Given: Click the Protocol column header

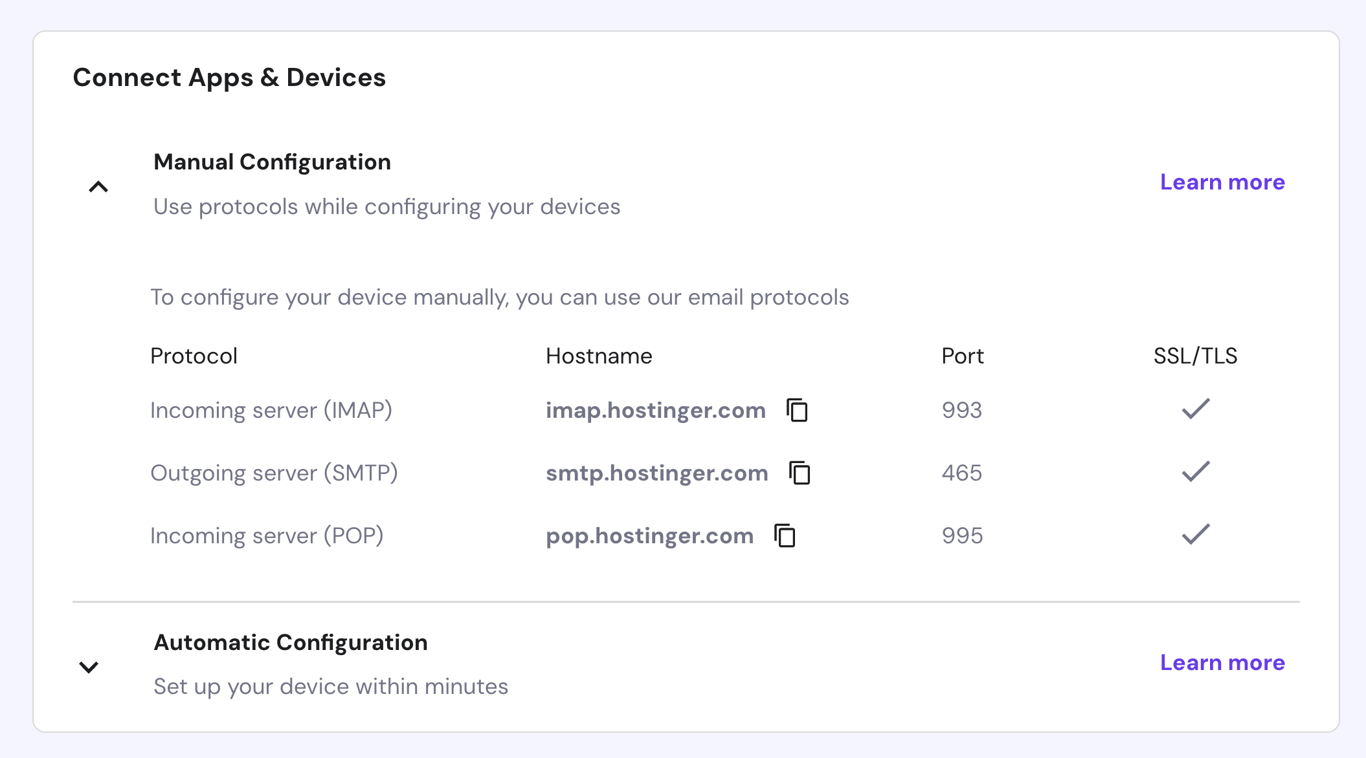Looking at the screenshot, I should [x=193, y=355].
